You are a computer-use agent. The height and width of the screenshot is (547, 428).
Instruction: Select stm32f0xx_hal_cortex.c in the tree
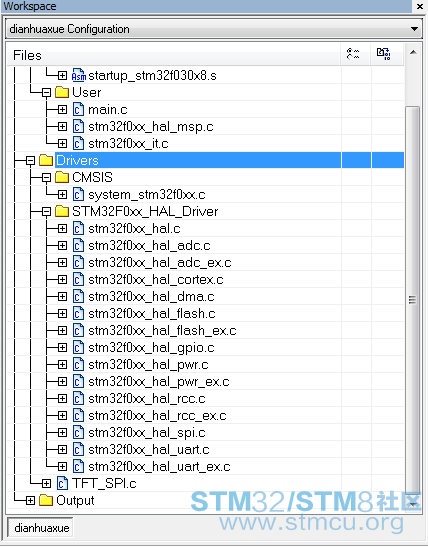[156, 279]
